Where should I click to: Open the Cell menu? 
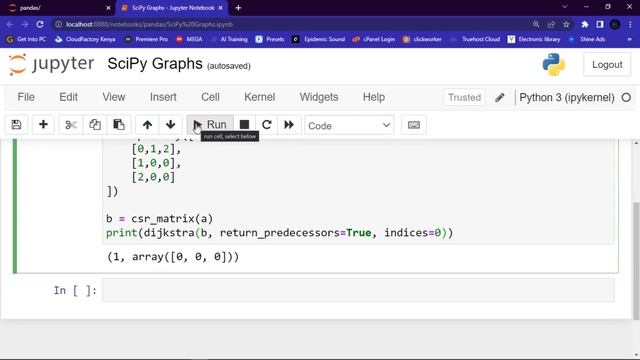click(210, 97)
